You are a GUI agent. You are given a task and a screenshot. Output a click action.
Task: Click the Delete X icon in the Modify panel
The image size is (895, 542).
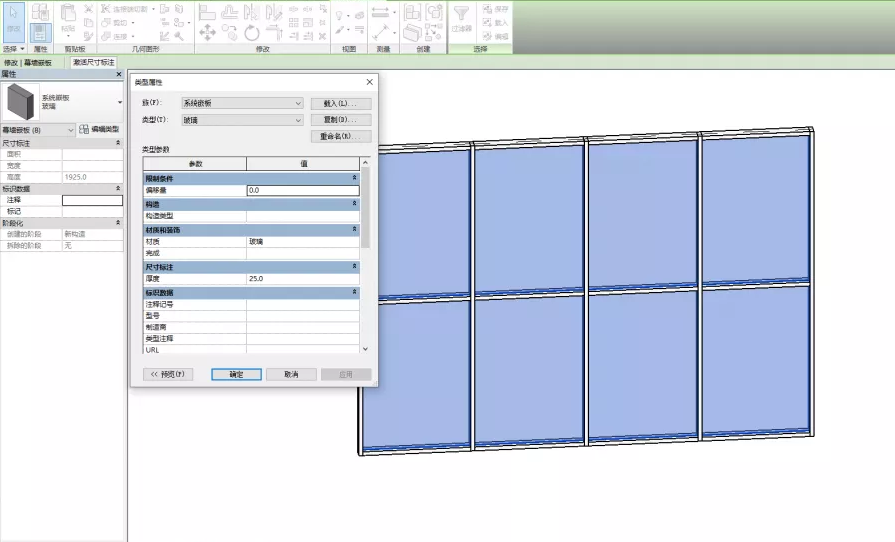pyautogui.click(x=322, y=37)
